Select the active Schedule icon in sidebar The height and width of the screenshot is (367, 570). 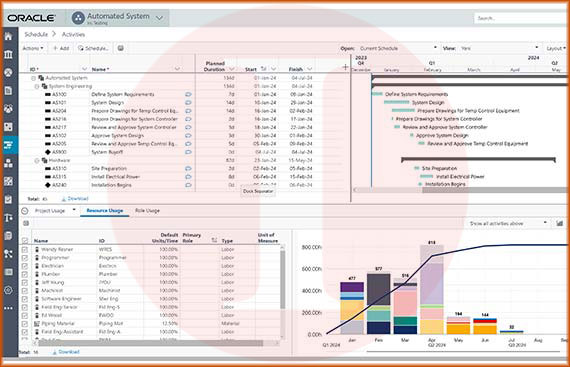(x=8, y=145)
